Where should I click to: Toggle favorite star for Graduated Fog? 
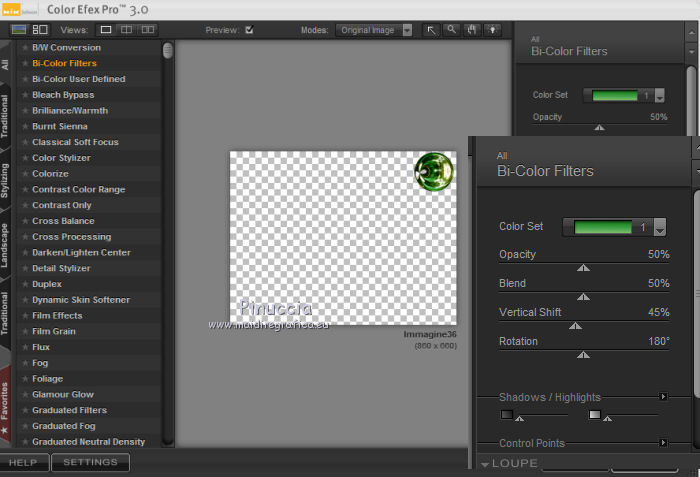[25, 426]
